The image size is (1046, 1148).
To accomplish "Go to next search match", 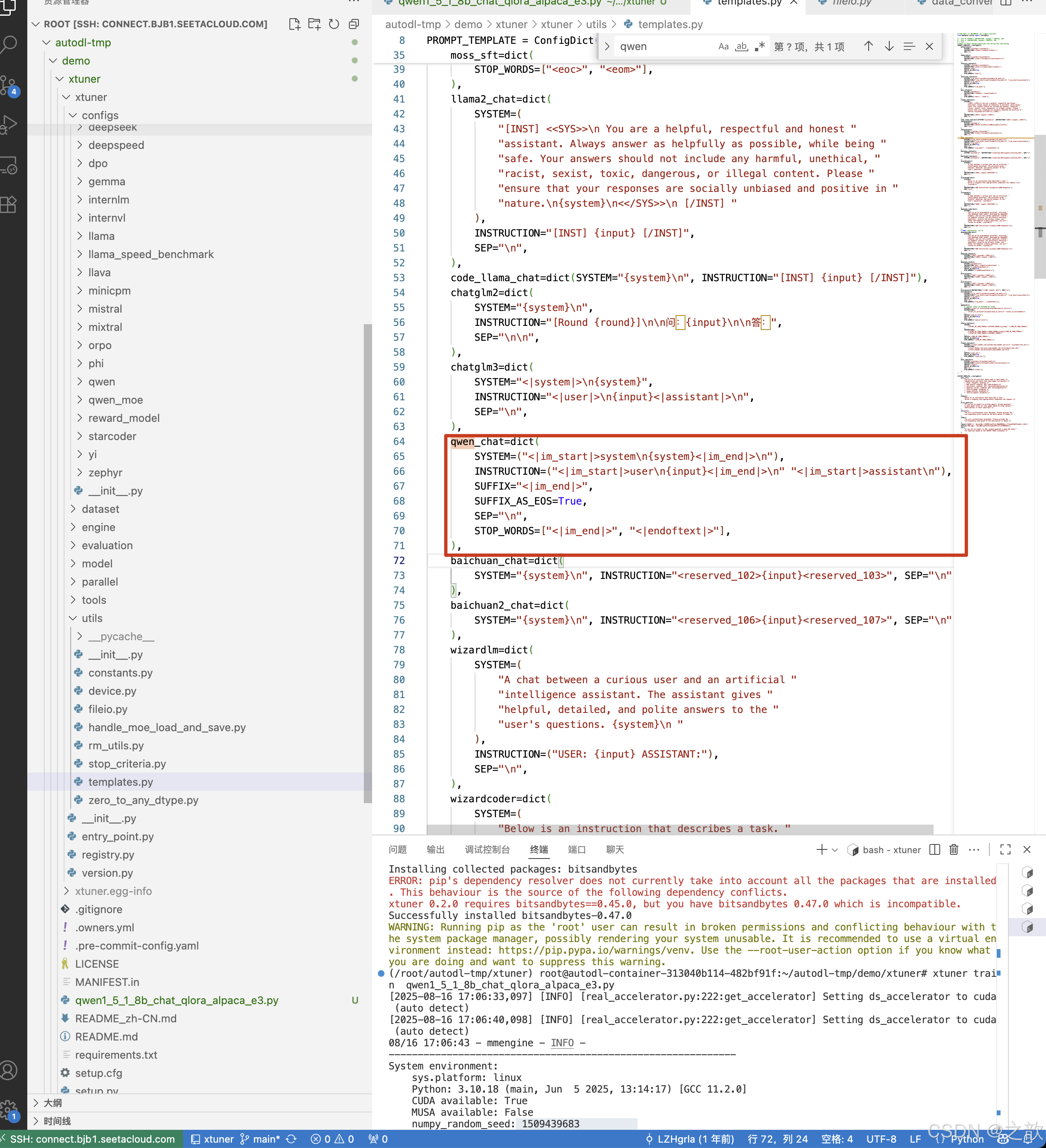I will coord(889,47).
